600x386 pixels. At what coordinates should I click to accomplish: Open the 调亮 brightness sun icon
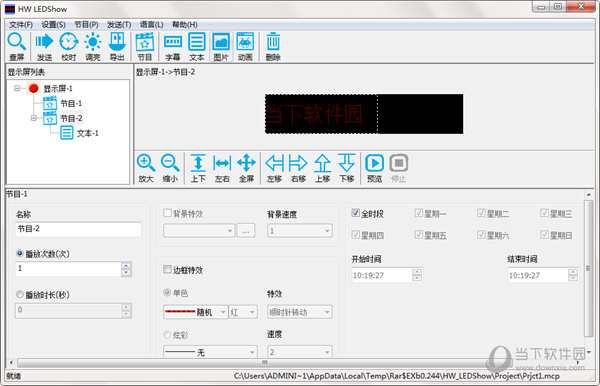(93, 47)
